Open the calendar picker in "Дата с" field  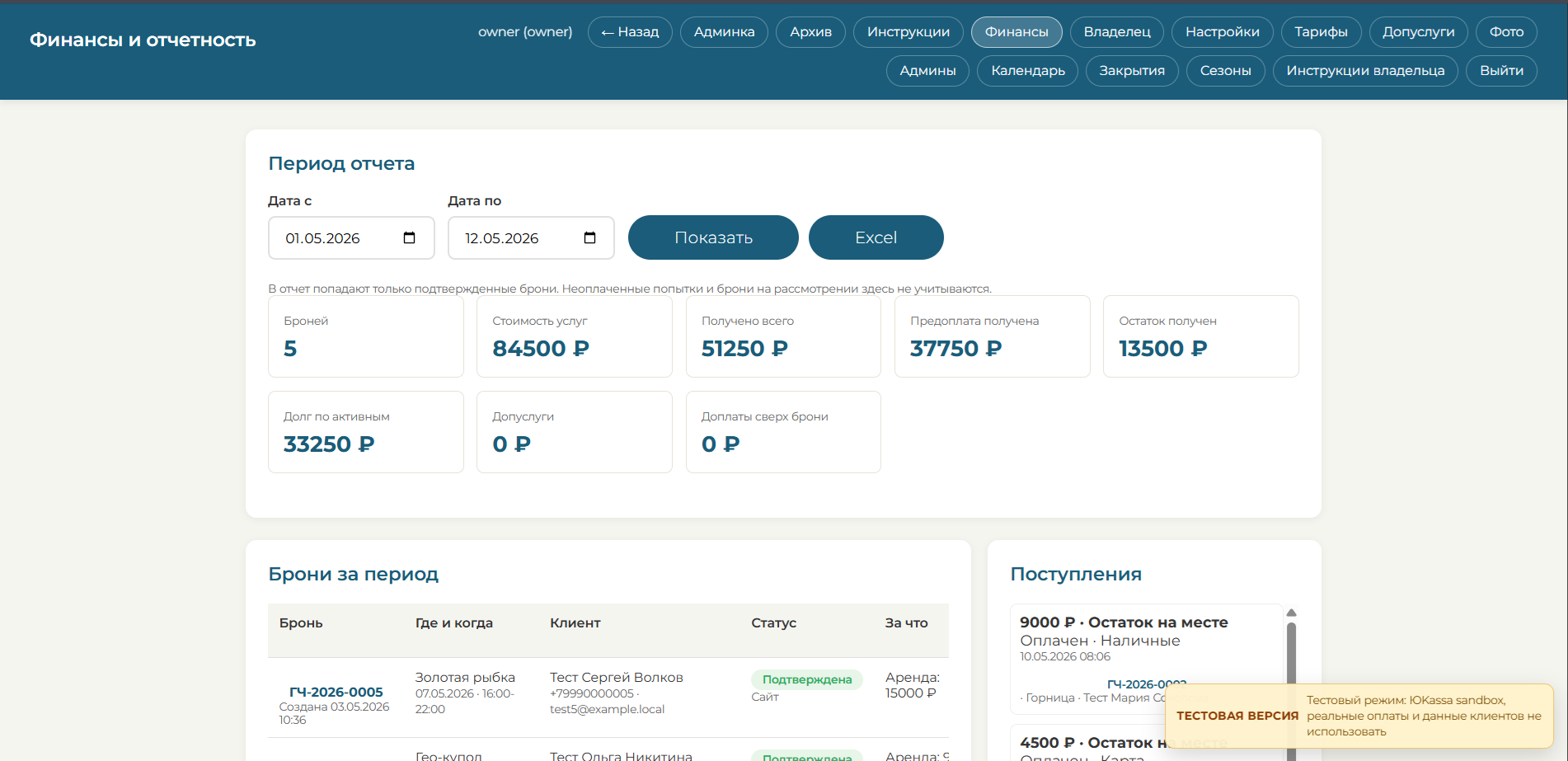click(x=409, y=238)
